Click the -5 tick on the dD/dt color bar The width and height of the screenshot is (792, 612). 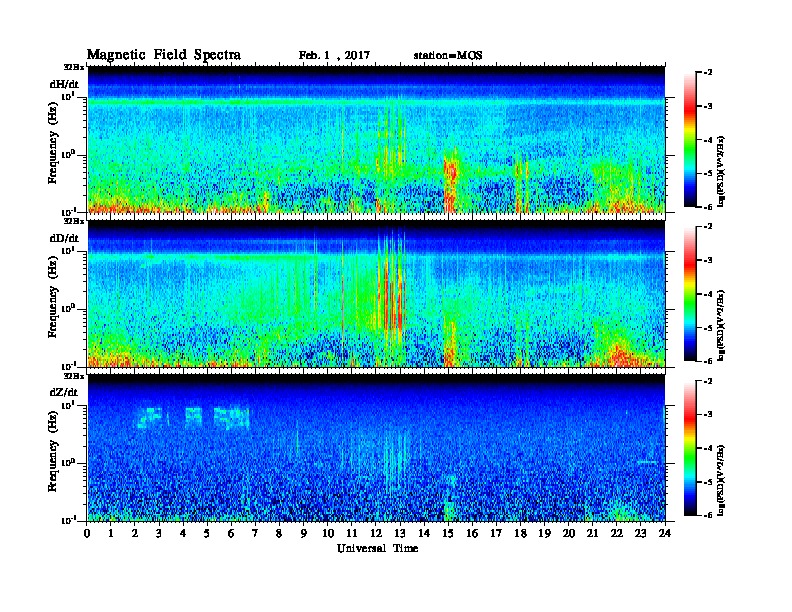coord(708,328)
